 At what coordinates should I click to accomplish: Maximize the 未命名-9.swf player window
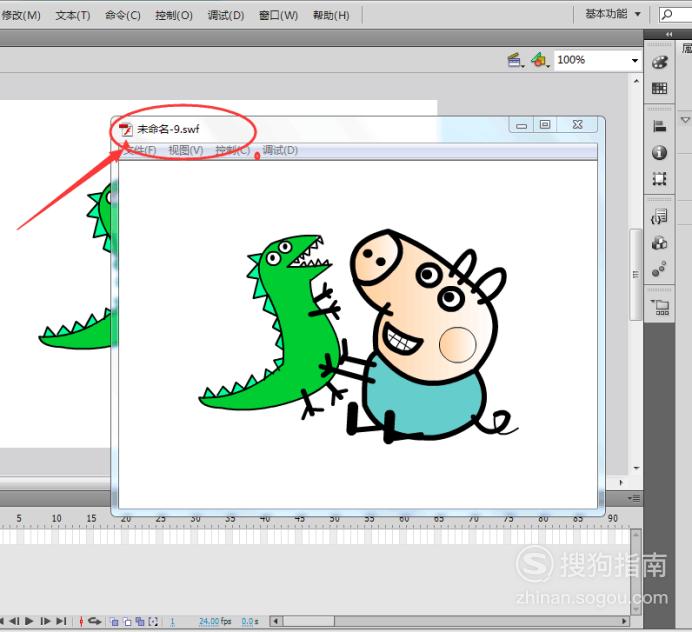[x=545, y=125]
